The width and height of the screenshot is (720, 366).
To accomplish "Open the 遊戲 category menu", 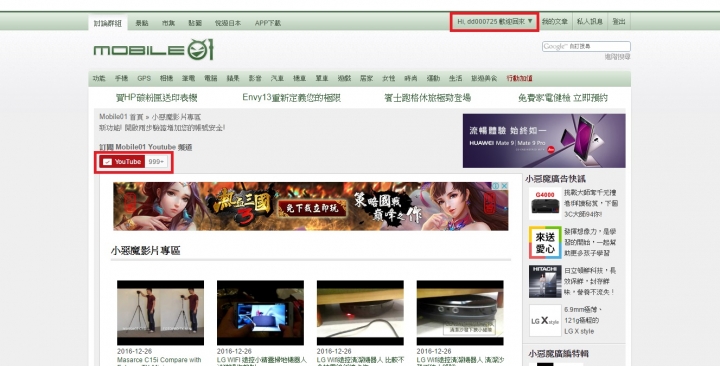I will coord(344,79).
